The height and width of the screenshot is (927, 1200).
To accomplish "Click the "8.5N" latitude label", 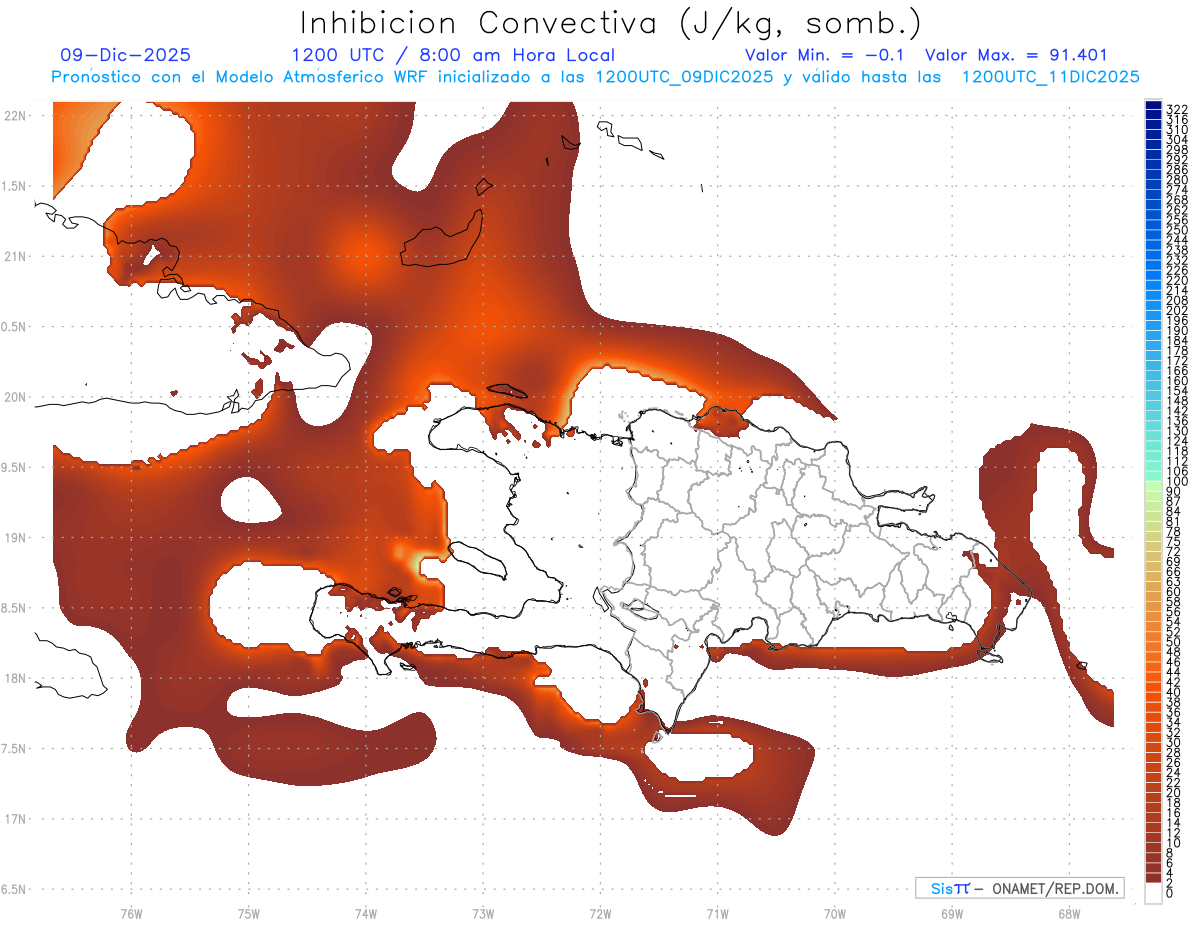I will pyautogui.click(x=15, y=608).
